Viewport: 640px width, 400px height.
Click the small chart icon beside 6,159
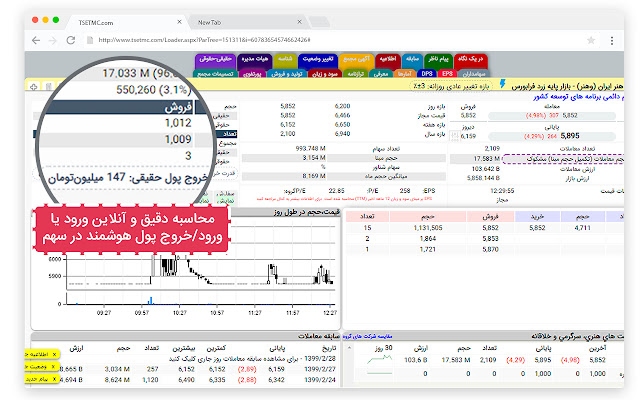pos(454,136)
